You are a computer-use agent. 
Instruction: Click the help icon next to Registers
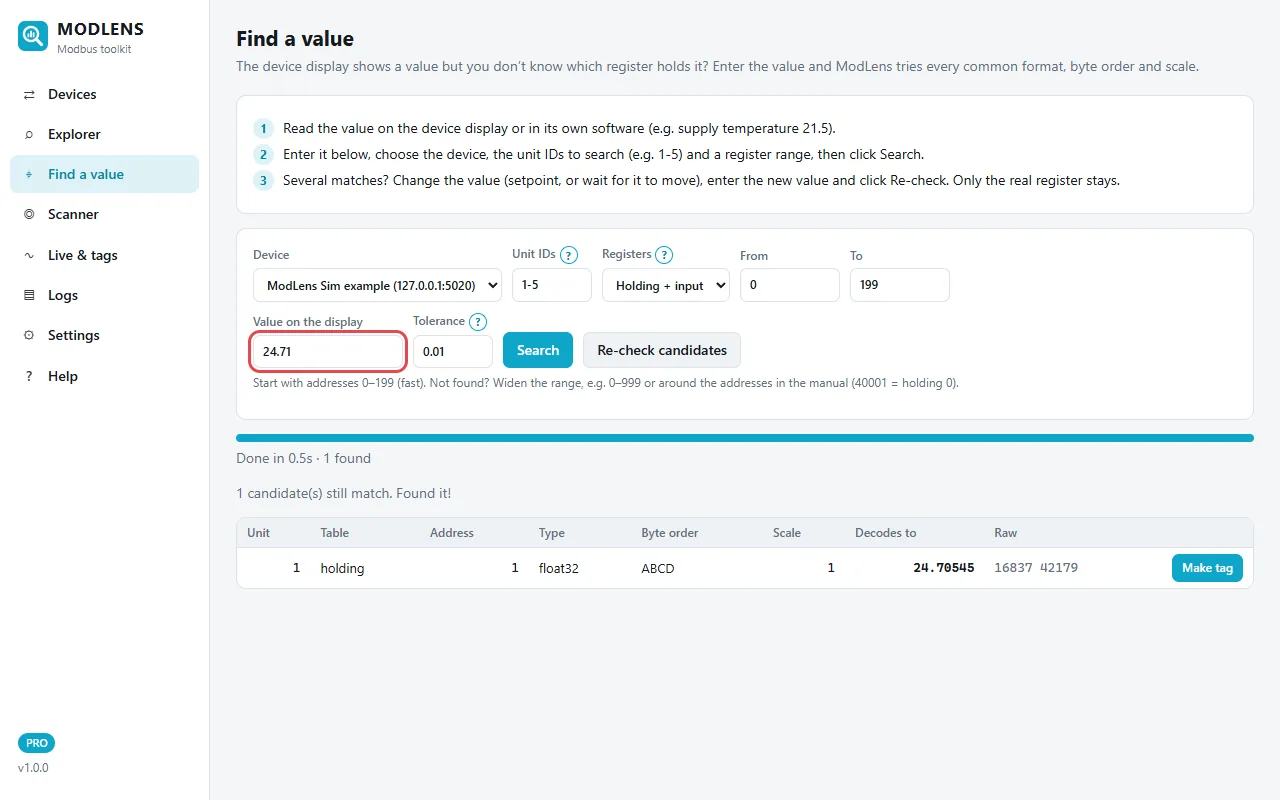(x=664, y=255)
